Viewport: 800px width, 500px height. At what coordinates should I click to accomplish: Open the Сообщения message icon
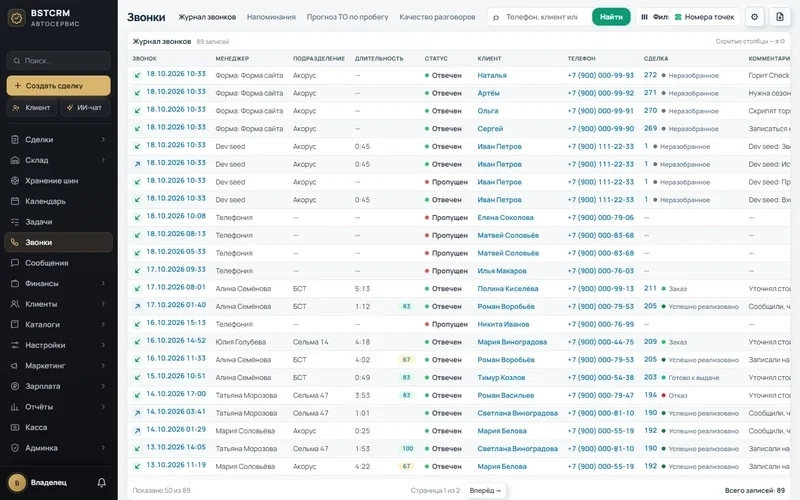[x=15, y=263]
